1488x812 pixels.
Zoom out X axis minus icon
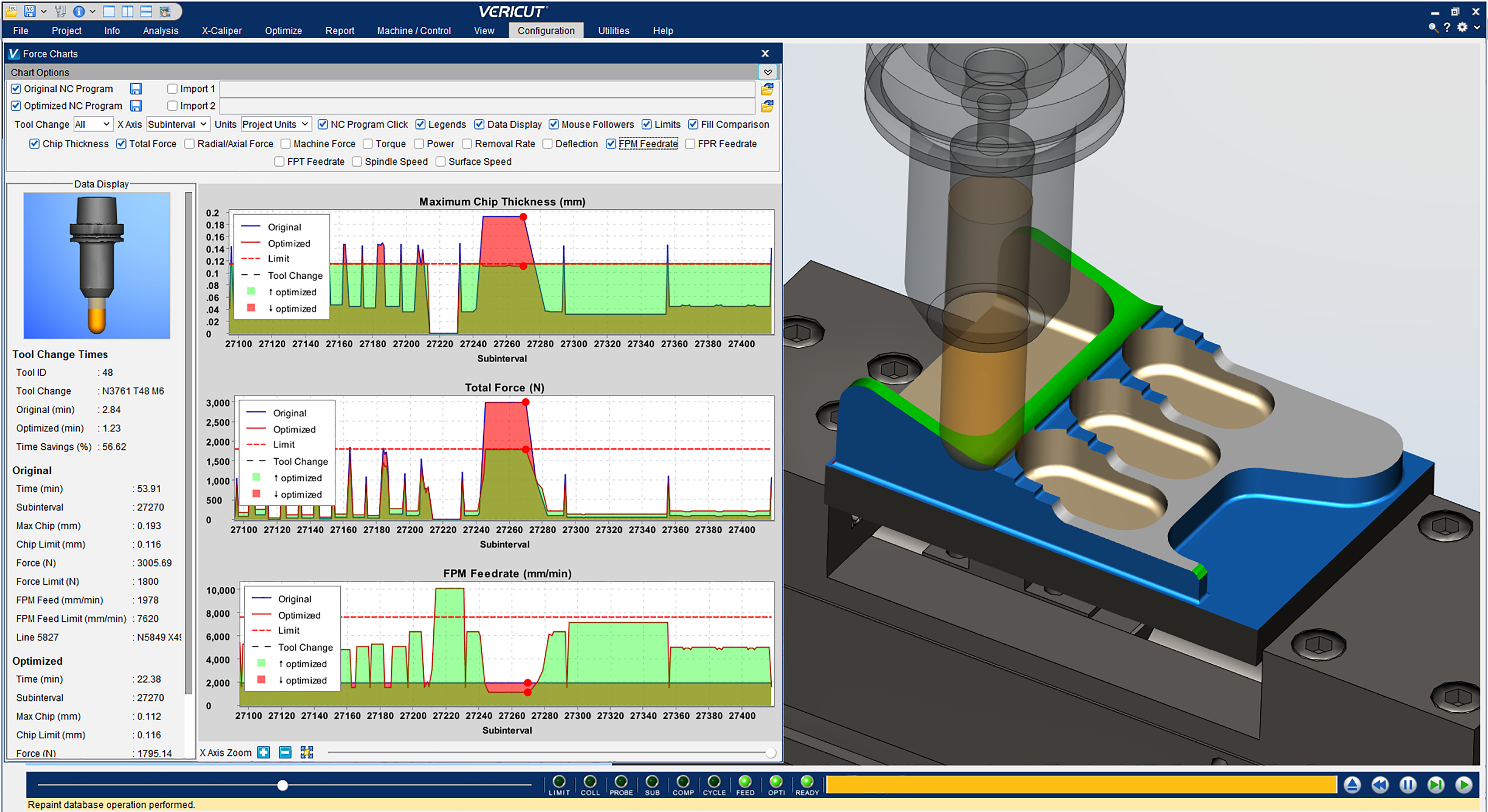(285, 752)
